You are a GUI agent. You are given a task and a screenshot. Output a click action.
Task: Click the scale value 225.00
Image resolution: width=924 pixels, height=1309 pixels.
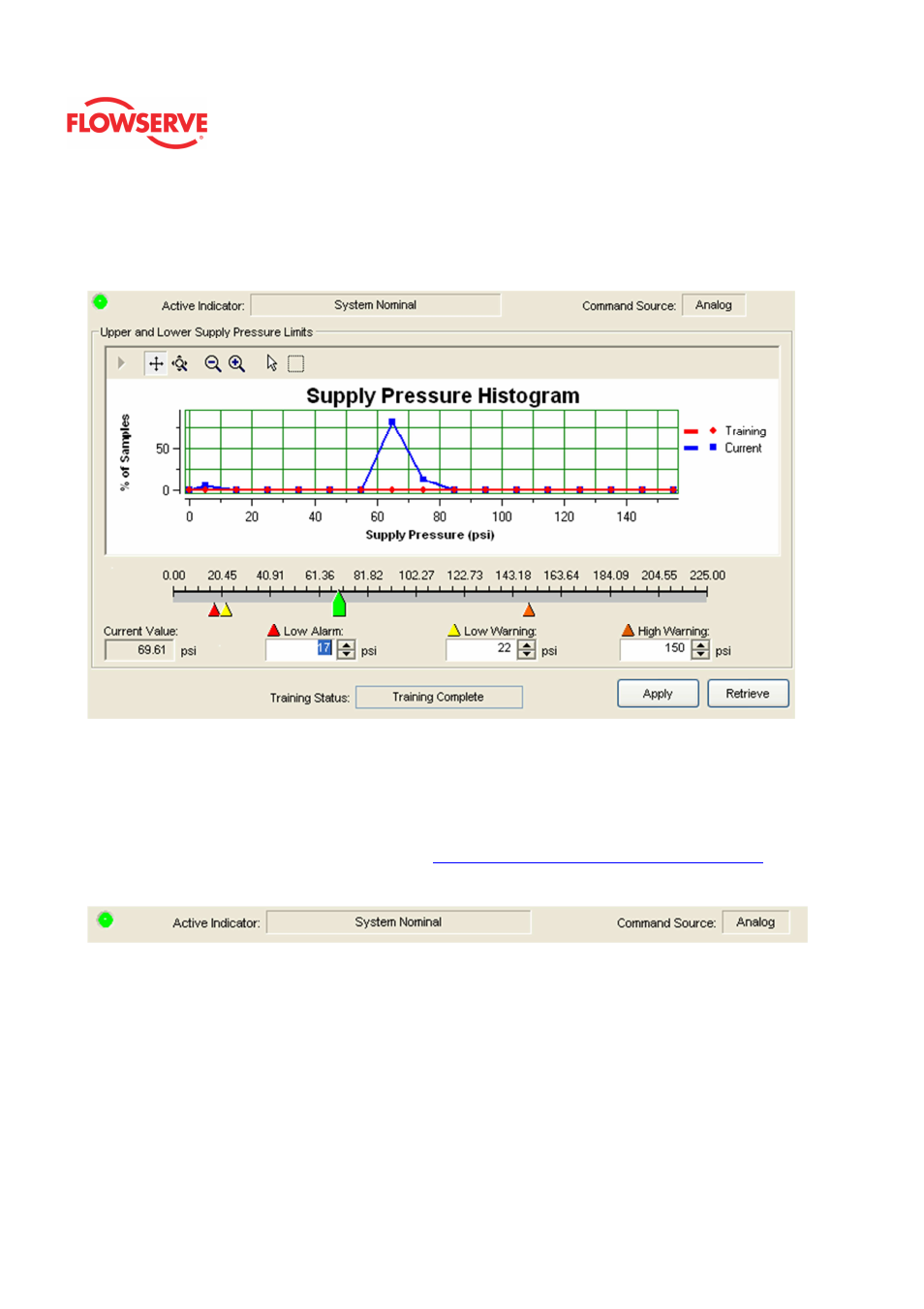[x=707, y=576]
